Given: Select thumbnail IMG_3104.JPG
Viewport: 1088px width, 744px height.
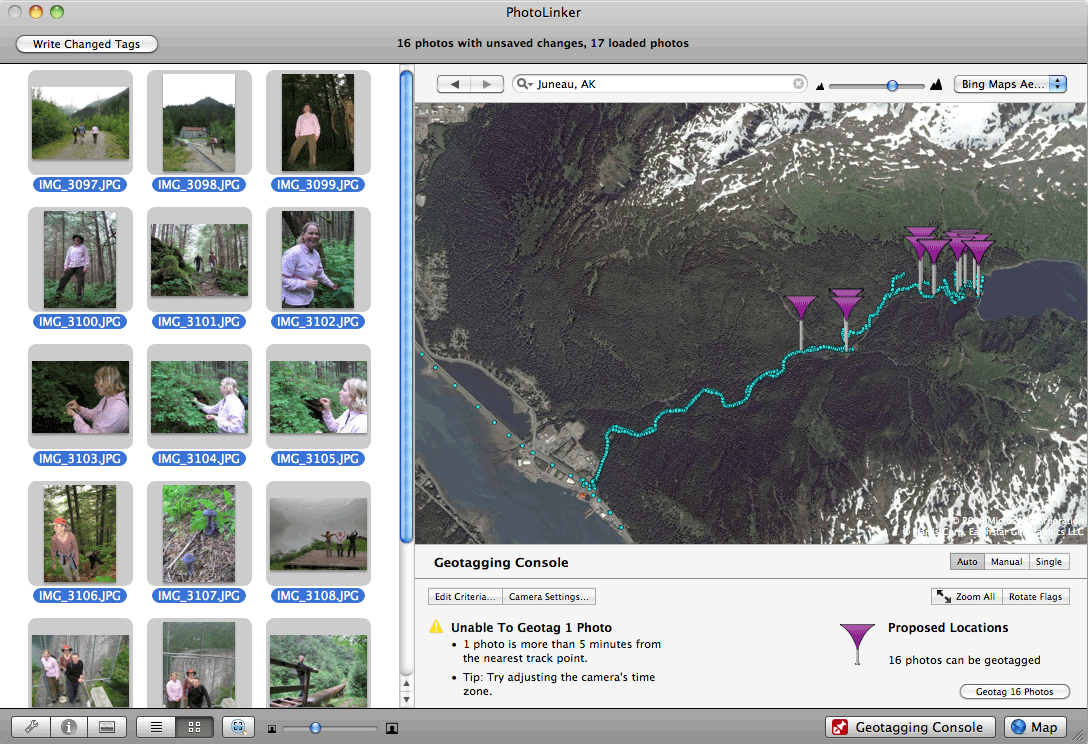Looking at the screenshot, I should coord(199,396).
